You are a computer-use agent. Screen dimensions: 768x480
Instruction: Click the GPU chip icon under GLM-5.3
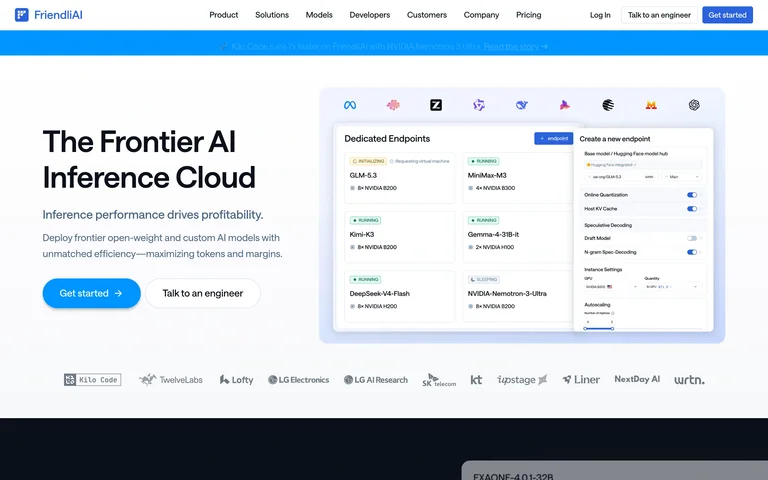pyautogui.click(x=352, y=188)
